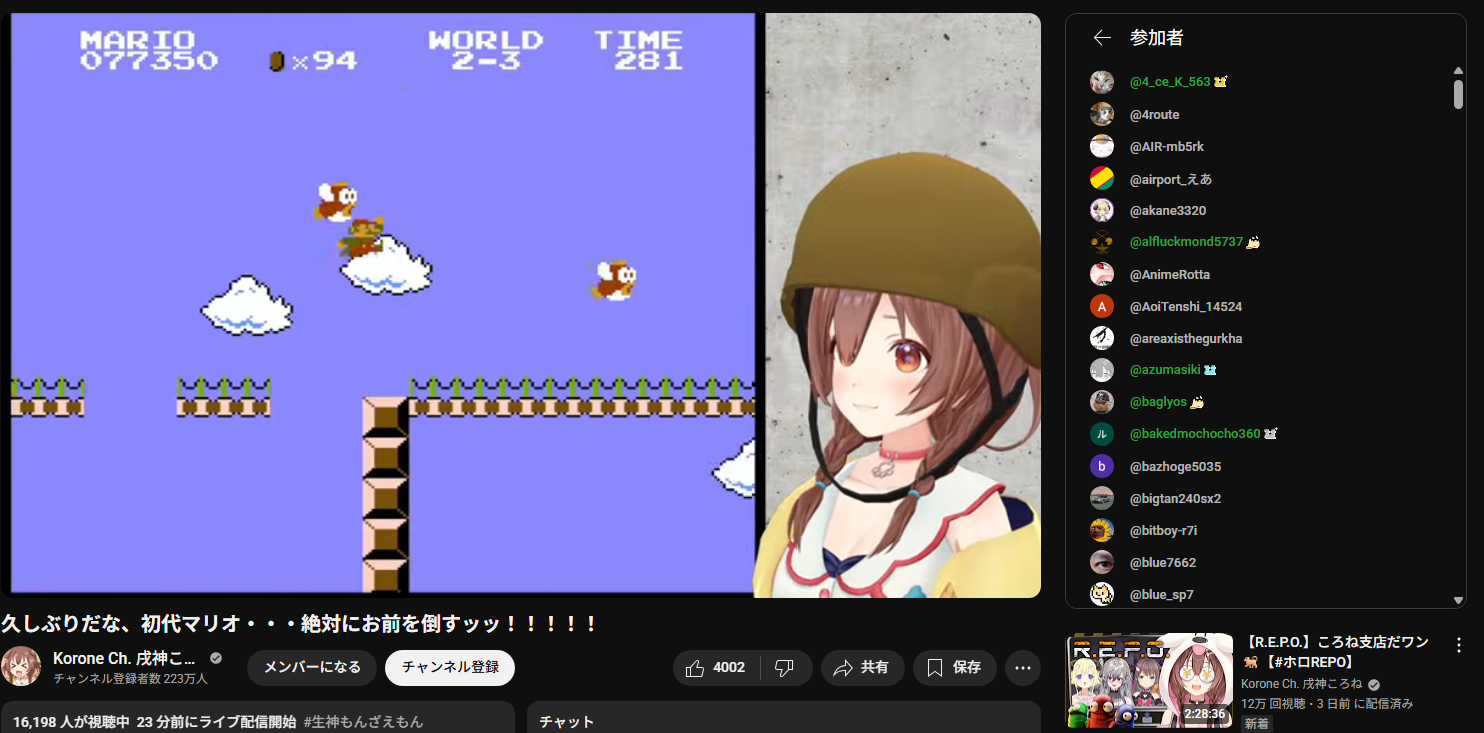Click the 共有 share button
The height and width of the screenshot is (733, 1484).
[862, 668]
